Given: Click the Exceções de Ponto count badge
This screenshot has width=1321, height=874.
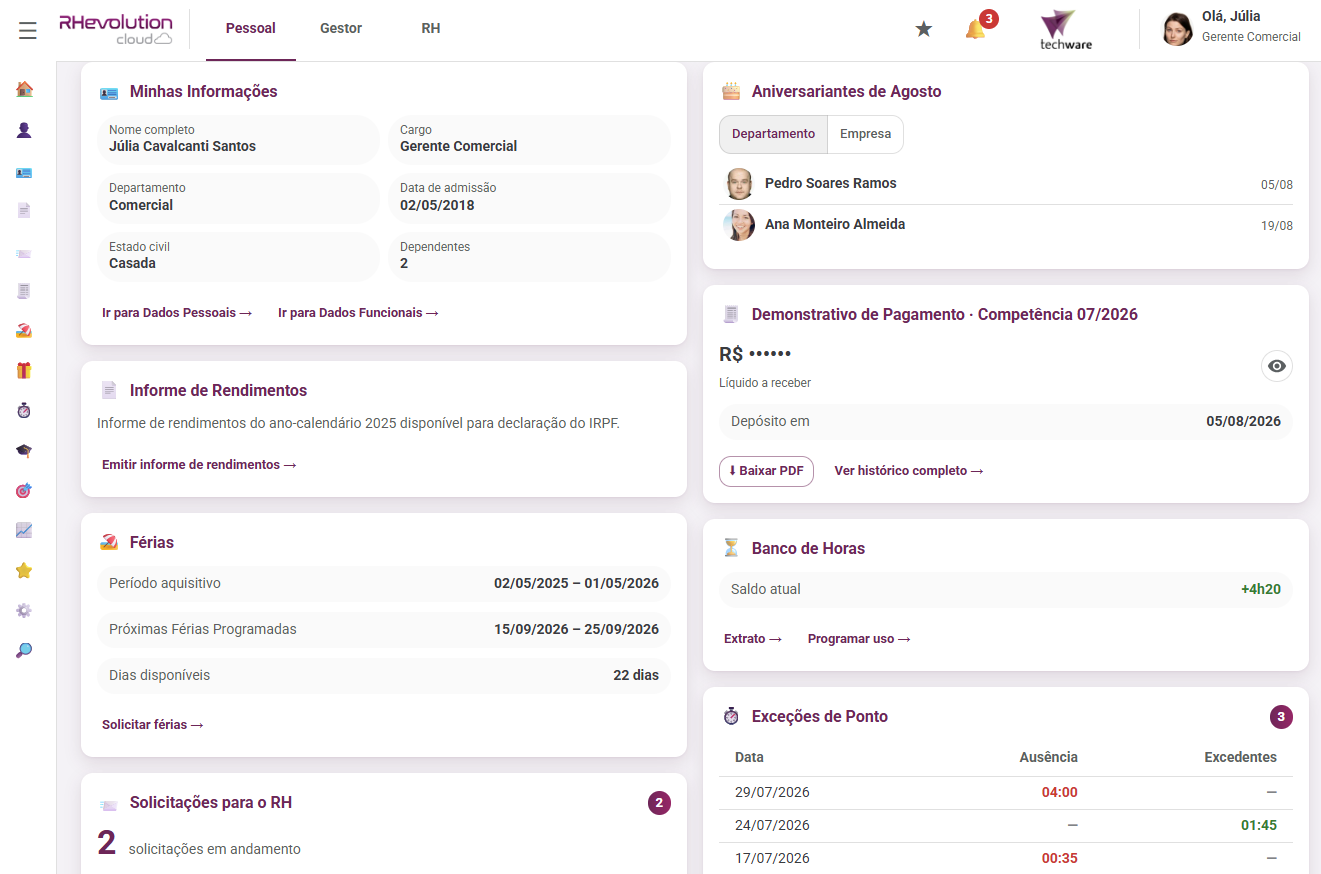Looking at the screenshot, I should [1281, 717].
